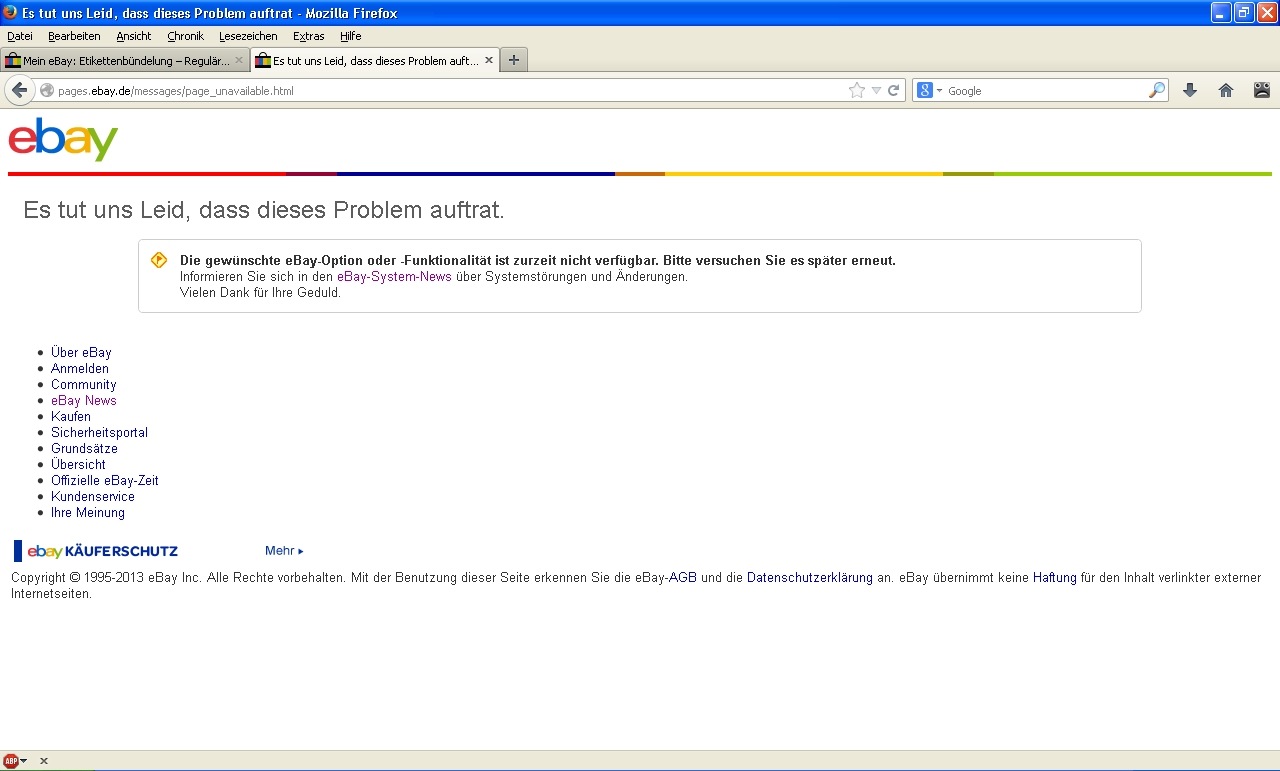Click the Mehr link beside Käuferschutz

[x=283, y=551]
